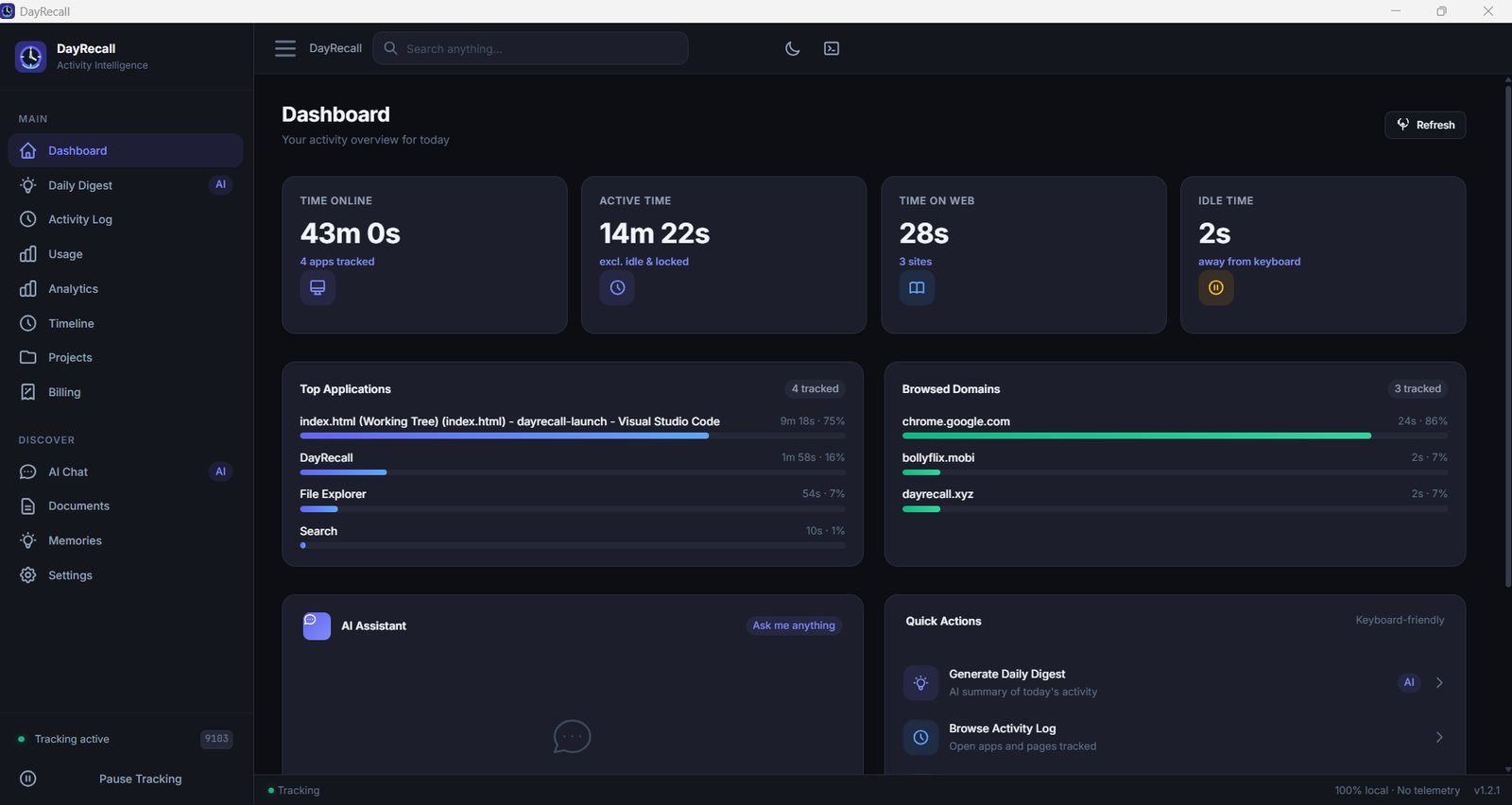Go to Daily Digest in the sidebar
The image size is (1512, 805).
coord(126,185)
